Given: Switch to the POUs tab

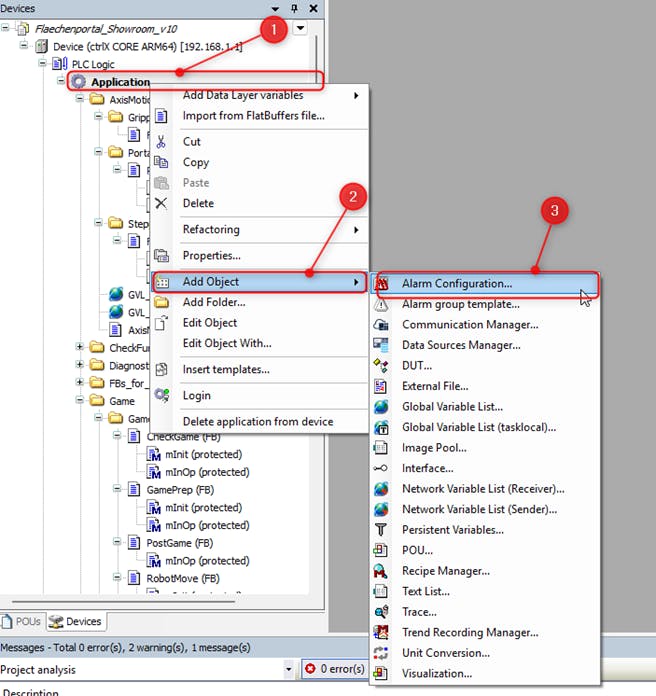Looking at the screenshot, I should click(x=23, y=621).
